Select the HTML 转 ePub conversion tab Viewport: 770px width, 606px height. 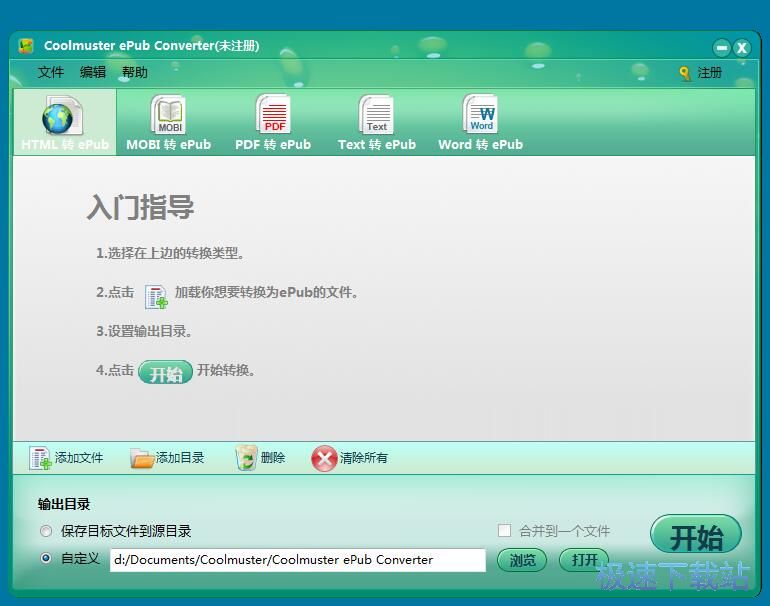[x=65, y=122]
